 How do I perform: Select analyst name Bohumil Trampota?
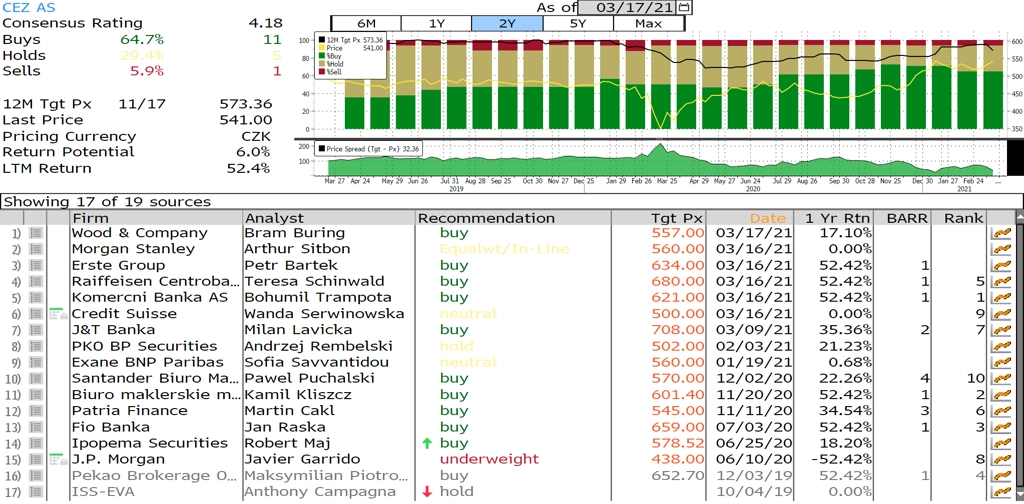click(x=316, y=298)
